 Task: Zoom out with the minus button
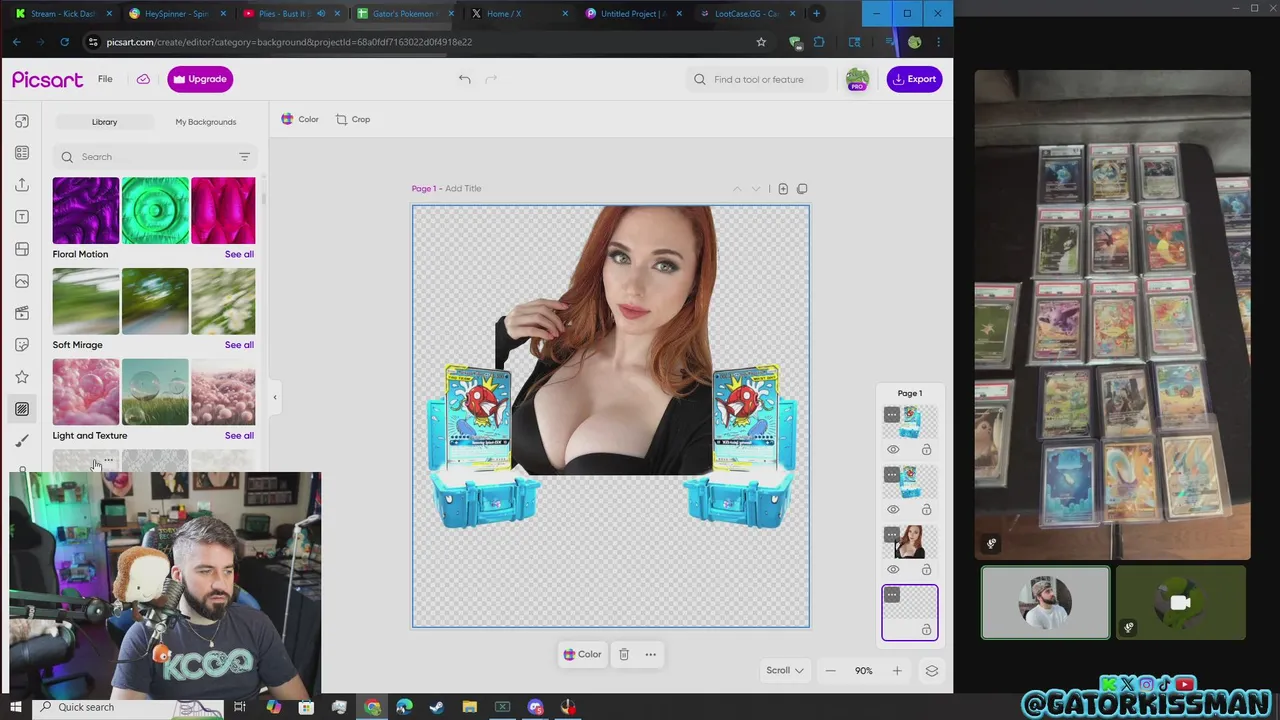click(830, 671)
